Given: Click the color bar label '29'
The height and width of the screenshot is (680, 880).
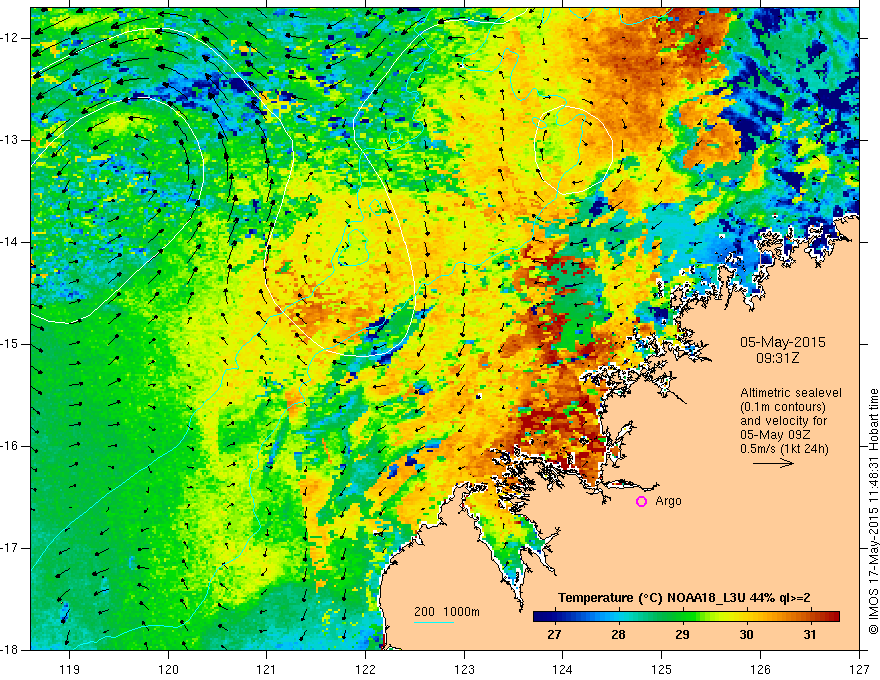Looking at the screenshot, I should click(x=682, y=635).
